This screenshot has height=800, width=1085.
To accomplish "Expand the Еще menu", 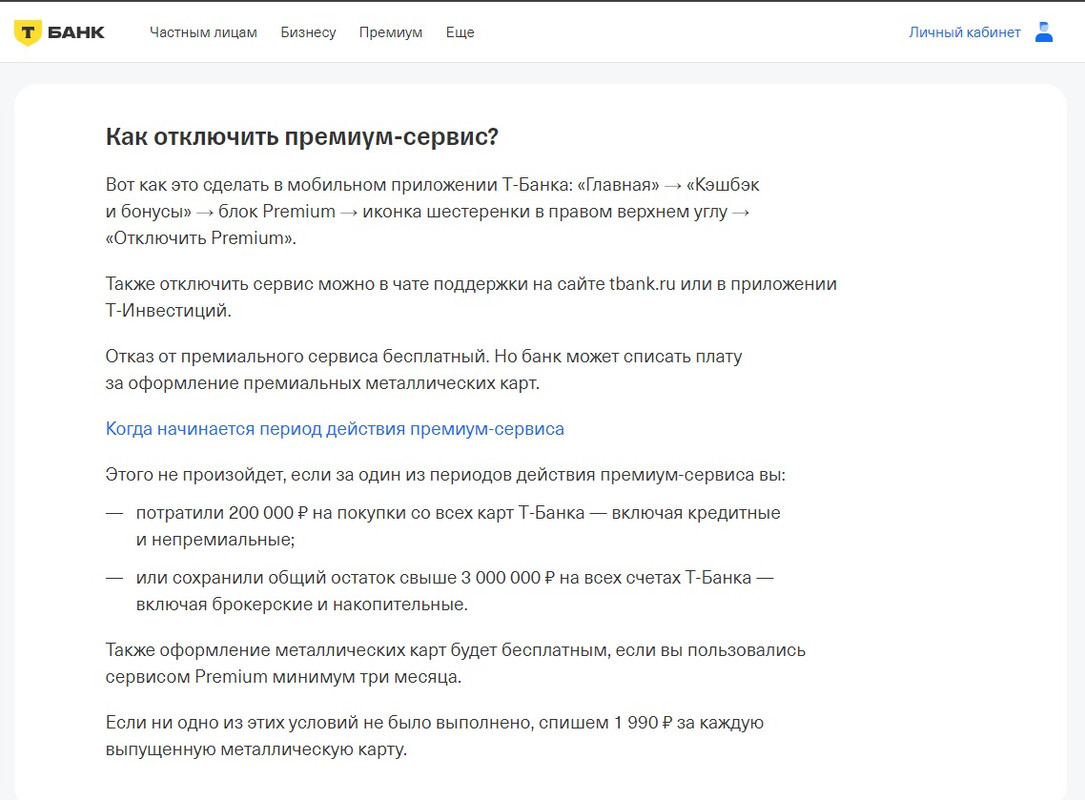I will coord(460,33).
